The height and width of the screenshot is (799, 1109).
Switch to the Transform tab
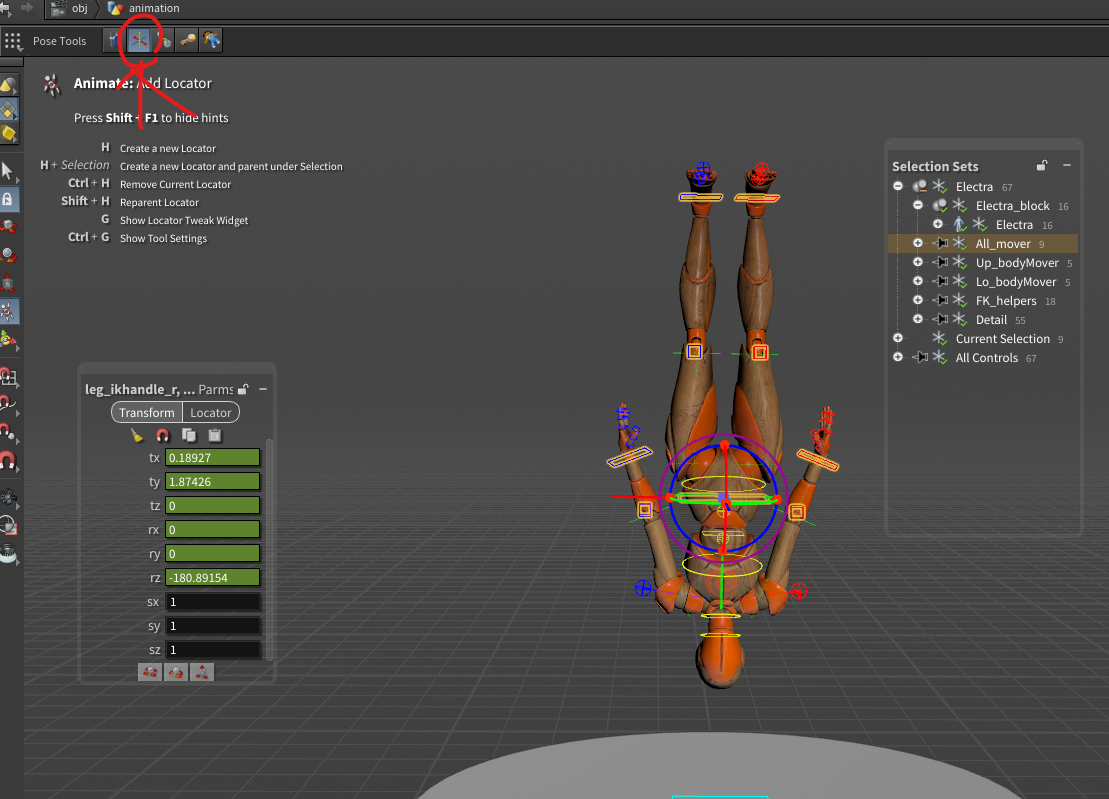[146, 412]
